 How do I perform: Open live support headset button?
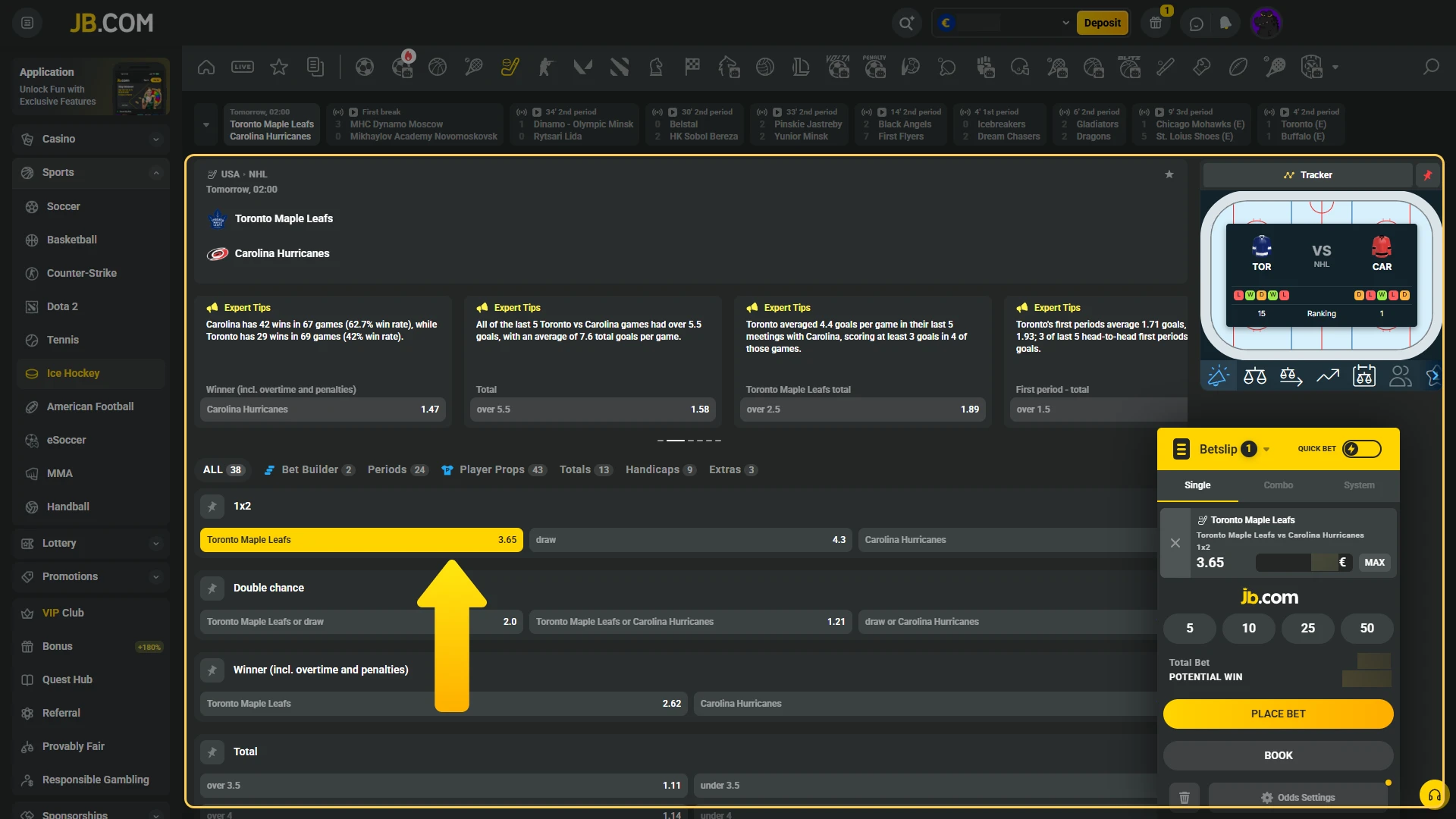1434,795
